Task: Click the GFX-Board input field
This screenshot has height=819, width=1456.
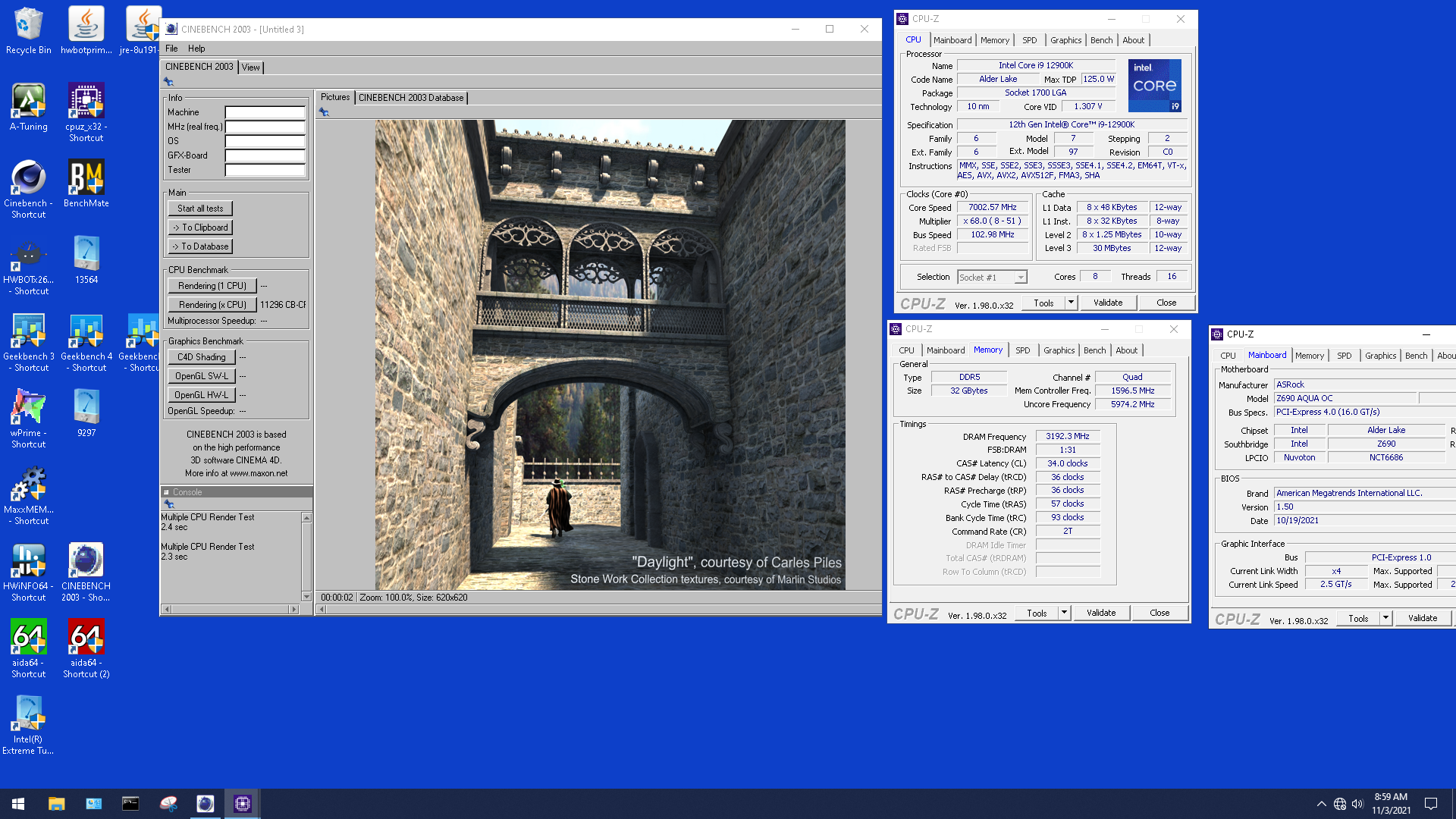Action: (265, 155)
